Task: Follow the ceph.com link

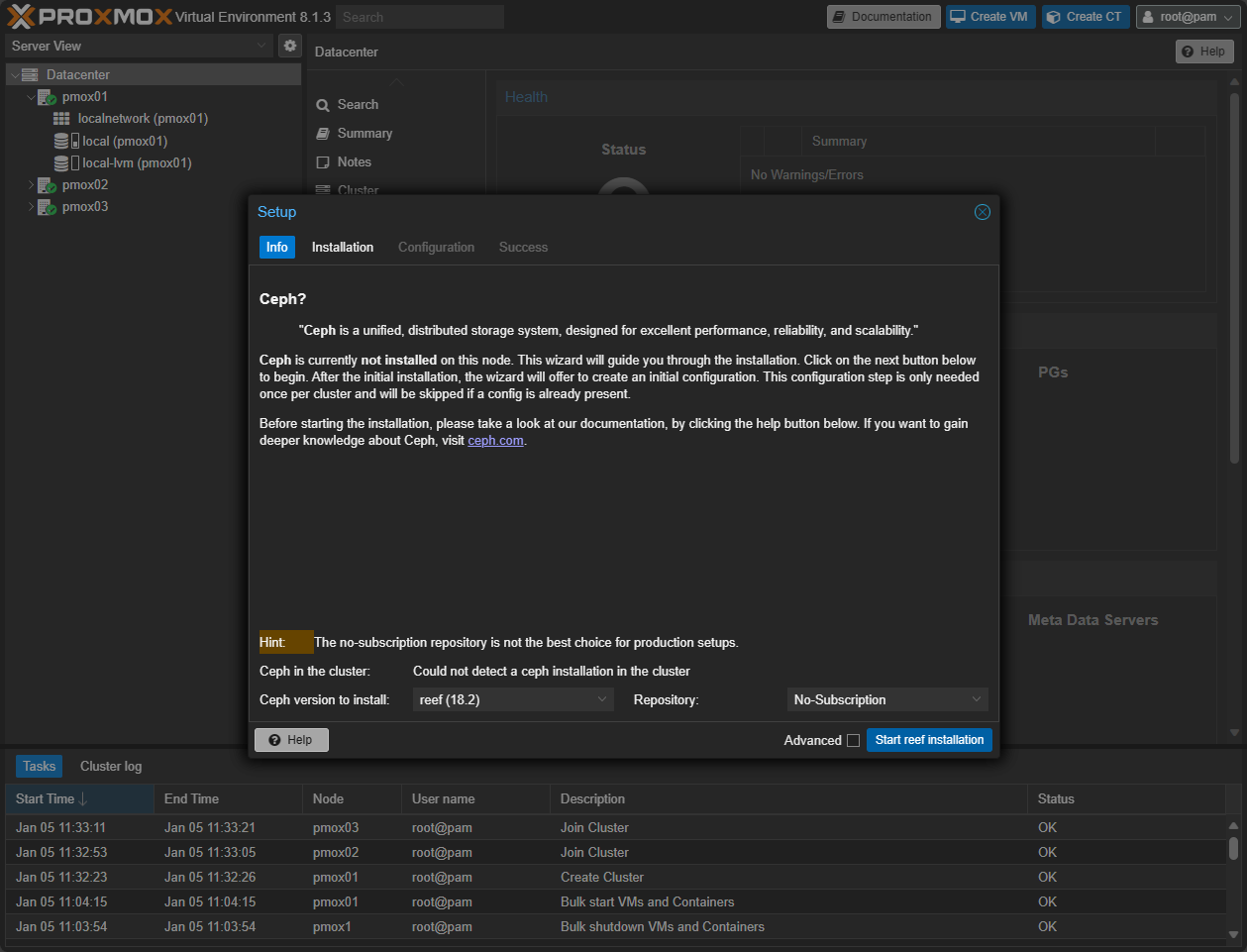Action: click(495, 441)
